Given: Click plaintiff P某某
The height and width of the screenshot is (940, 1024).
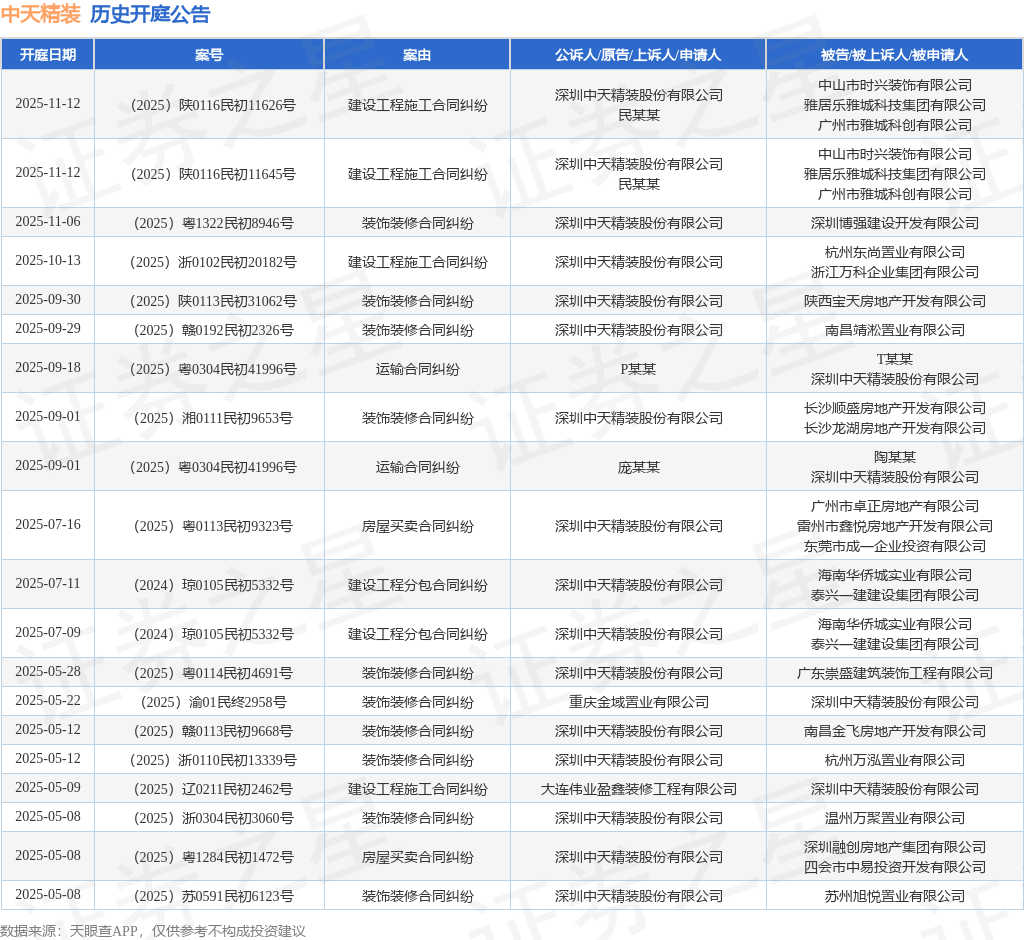Looking at the screenshot, I should coord(638,370).
